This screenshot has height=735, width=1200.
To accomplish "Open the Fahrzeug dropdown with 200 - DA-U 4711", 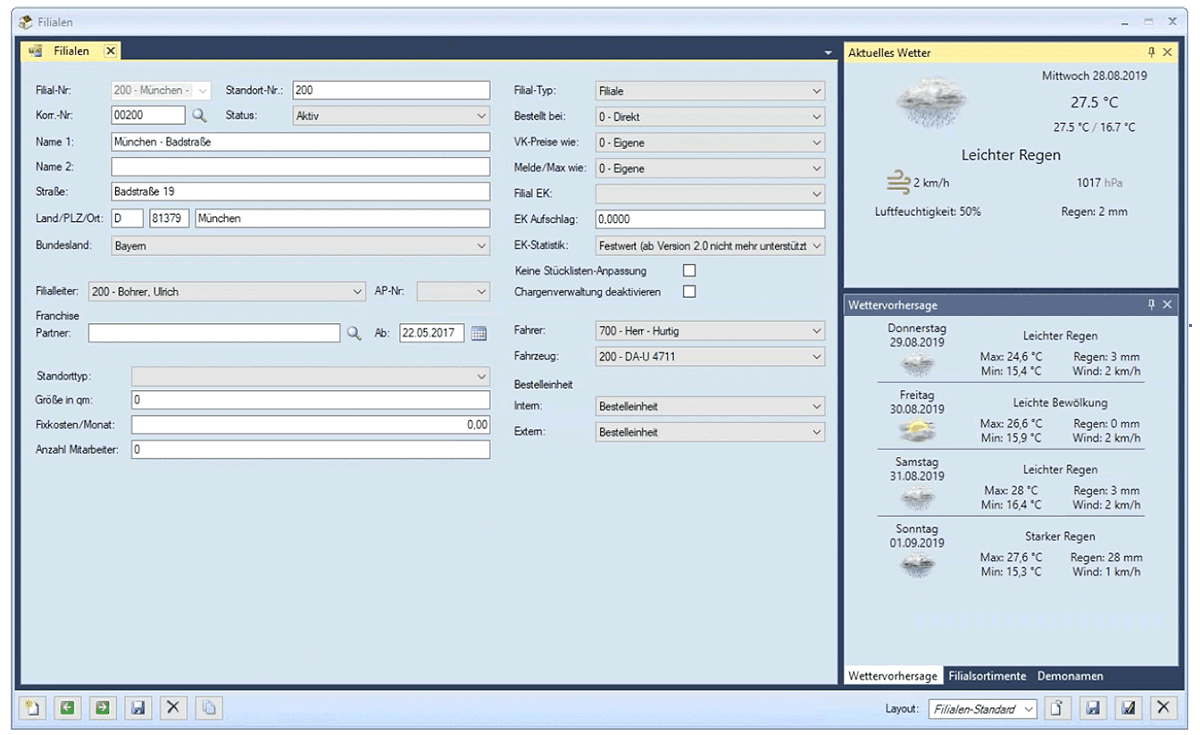I will pyautogui.click(x=816, y=357).
